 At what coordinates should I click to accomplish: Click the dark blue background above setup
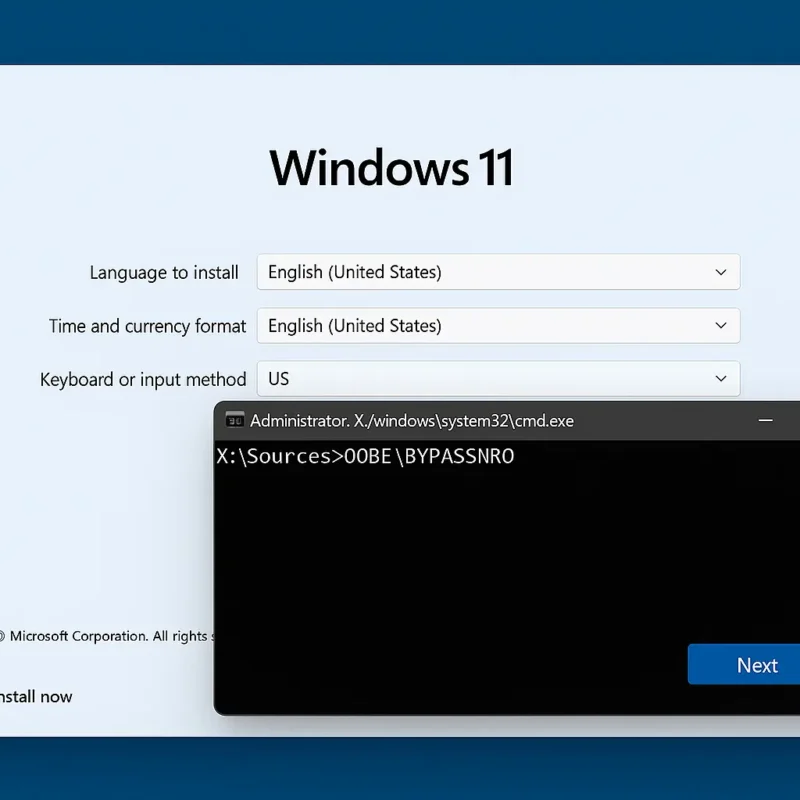tap(400, 30)
